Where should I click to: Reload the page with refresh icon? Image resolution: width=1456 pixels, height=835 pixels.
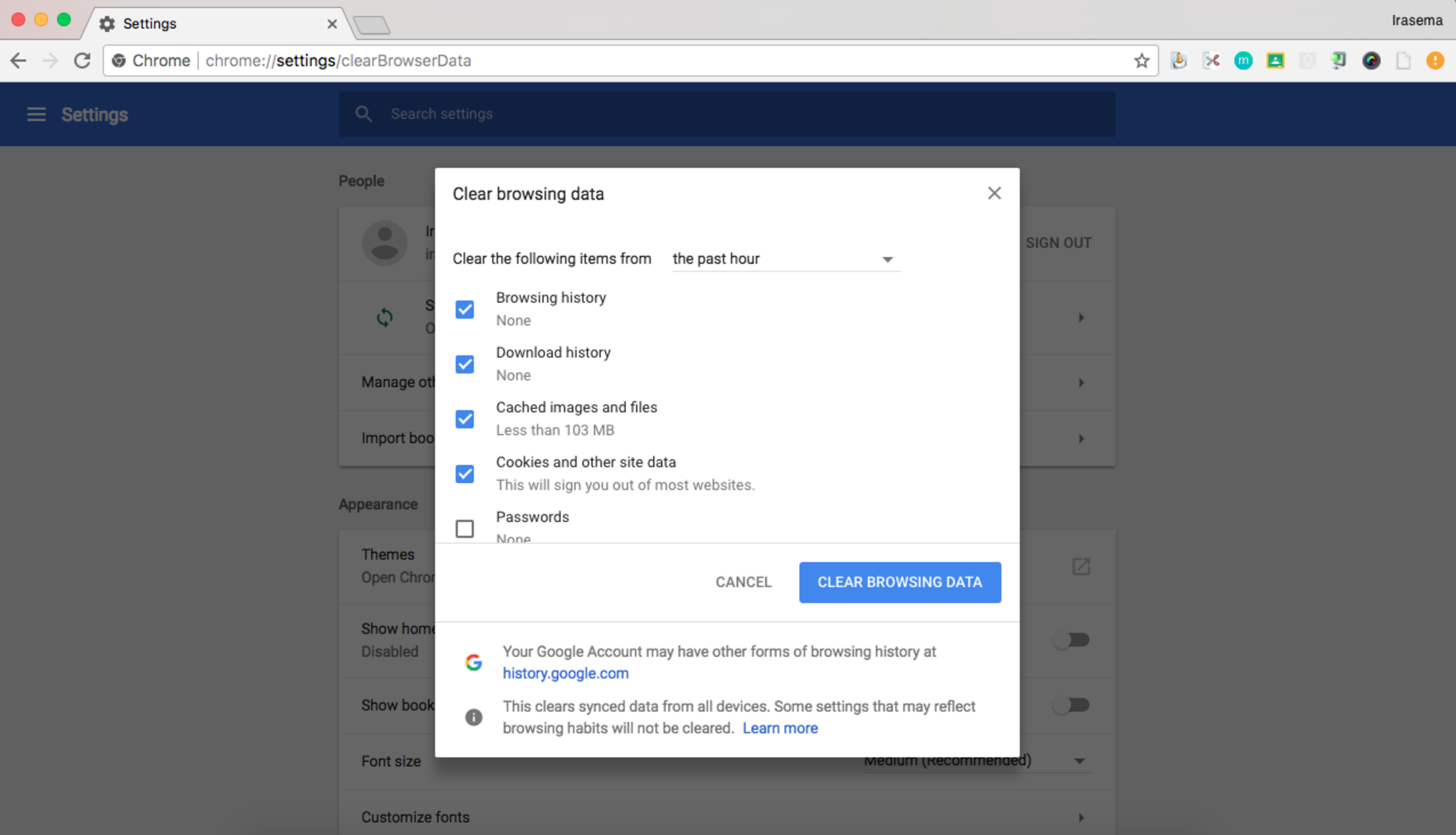coord(82,61)
